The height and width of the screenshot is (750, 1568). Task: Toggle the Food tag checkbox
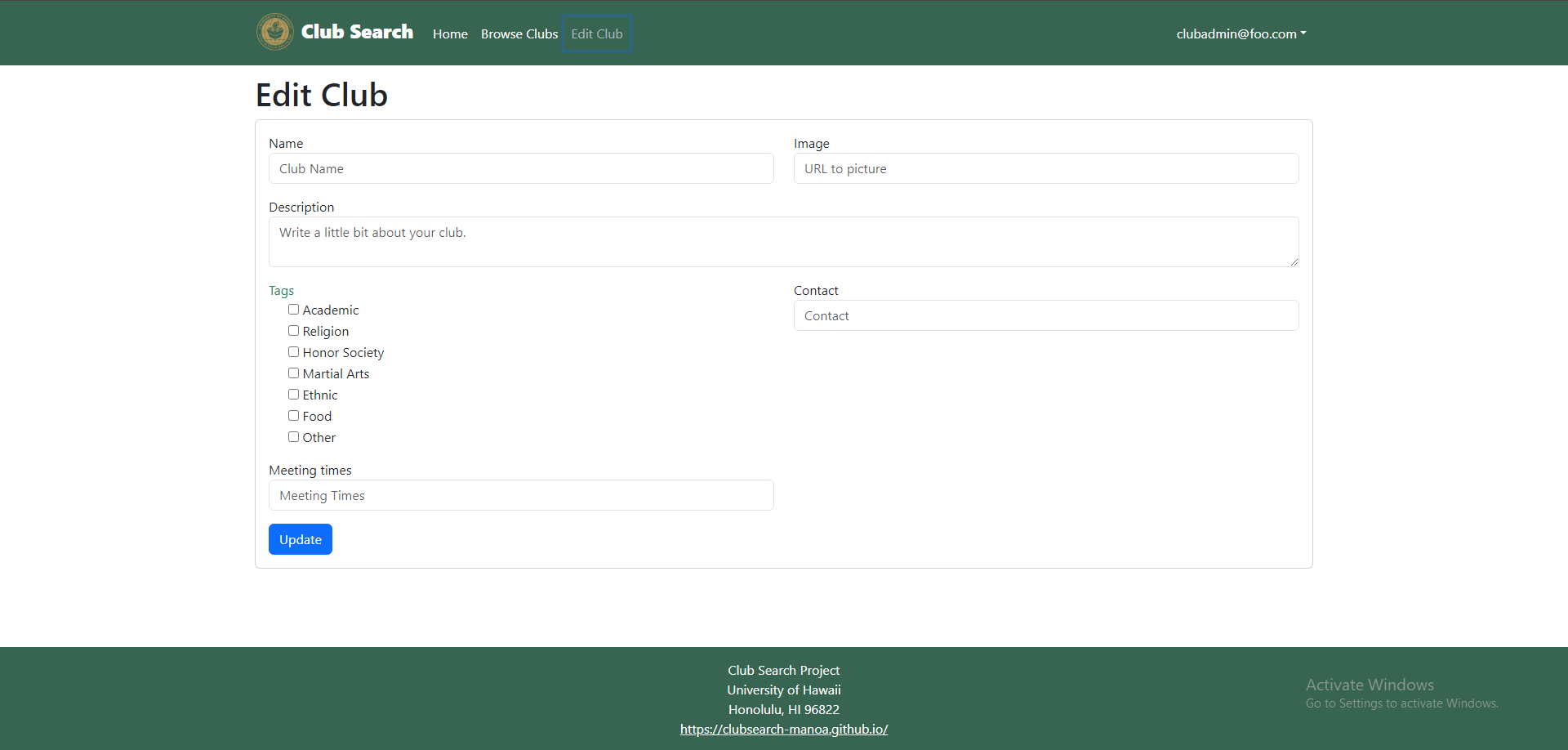tap(293, 416)
